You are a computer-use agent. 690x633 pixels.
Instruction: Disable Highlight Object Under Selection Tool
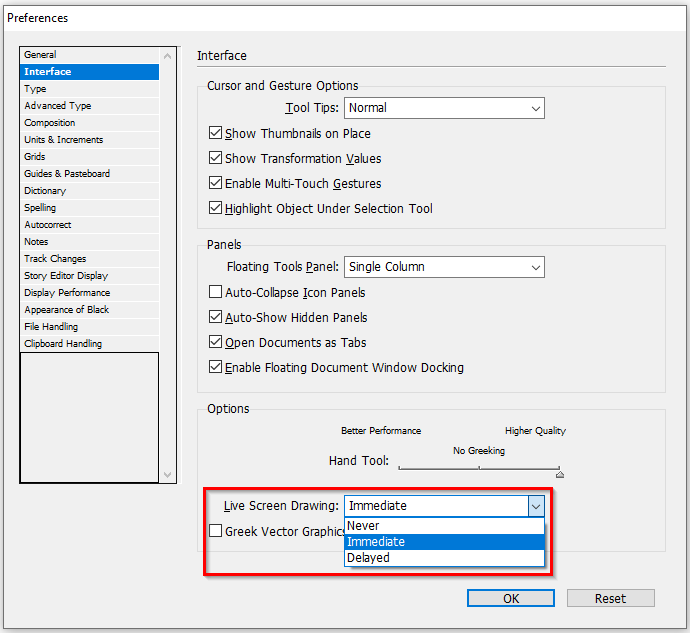215,208
